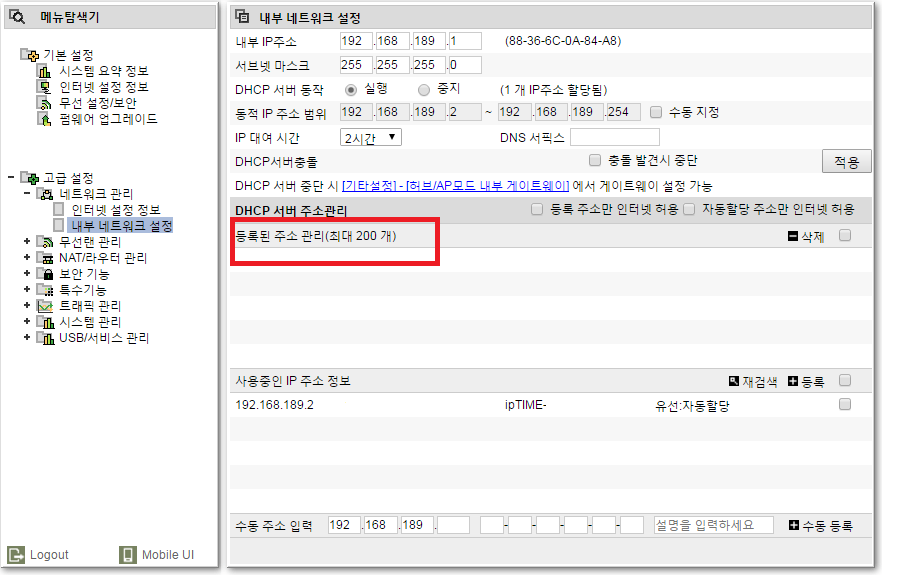Click the Logout link text
This screenshot has height=583, width=904.
pyautogui.click(x=49, y=555)
